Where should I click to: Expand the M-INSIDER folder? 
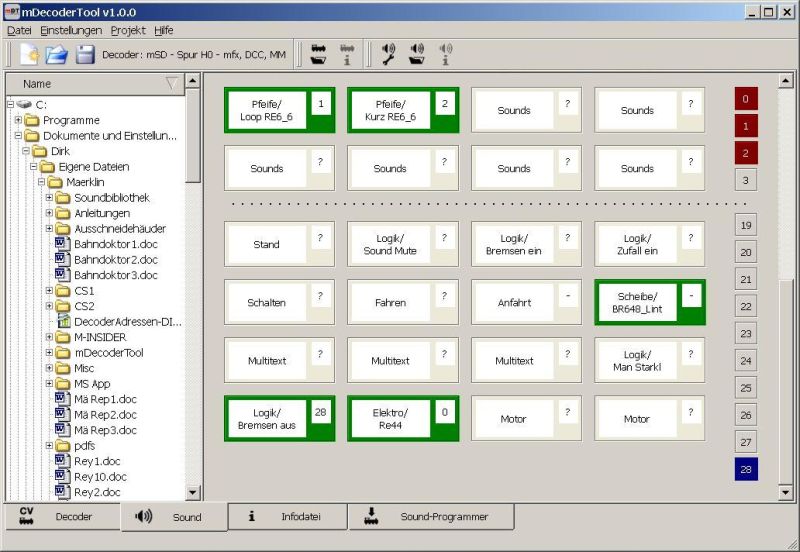coord(49,337)
